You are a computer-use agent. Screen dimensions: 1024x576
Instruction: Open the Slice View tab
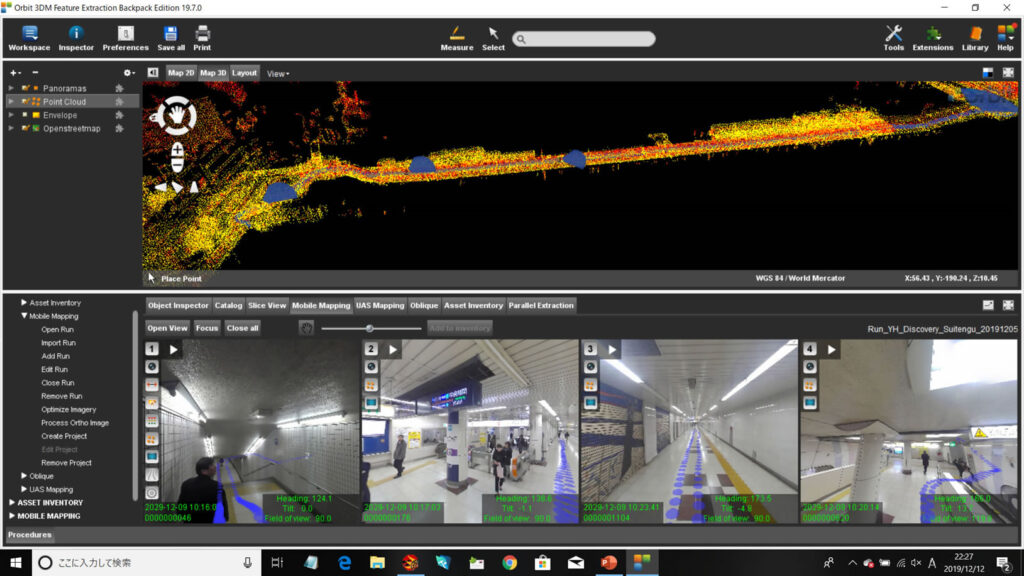tap(267, 305)
